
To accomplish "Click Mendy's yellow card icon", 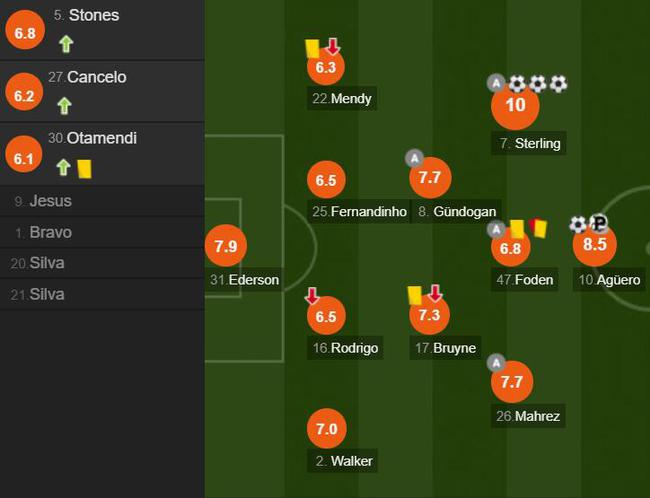I will pos(312,47).
